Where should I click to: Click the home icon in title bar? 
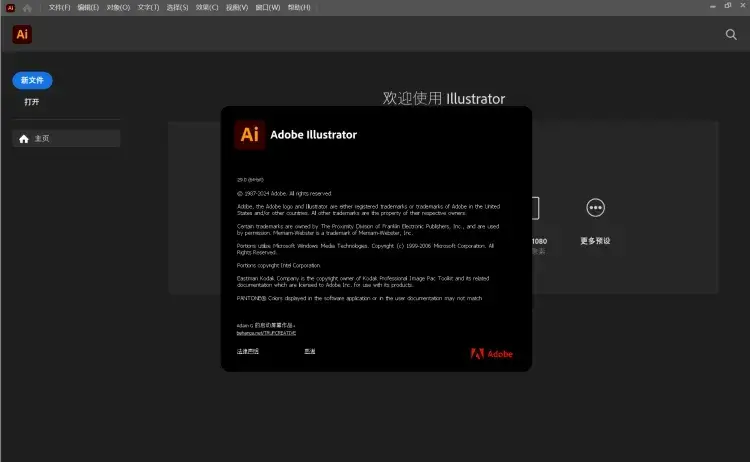coord(27,7)
